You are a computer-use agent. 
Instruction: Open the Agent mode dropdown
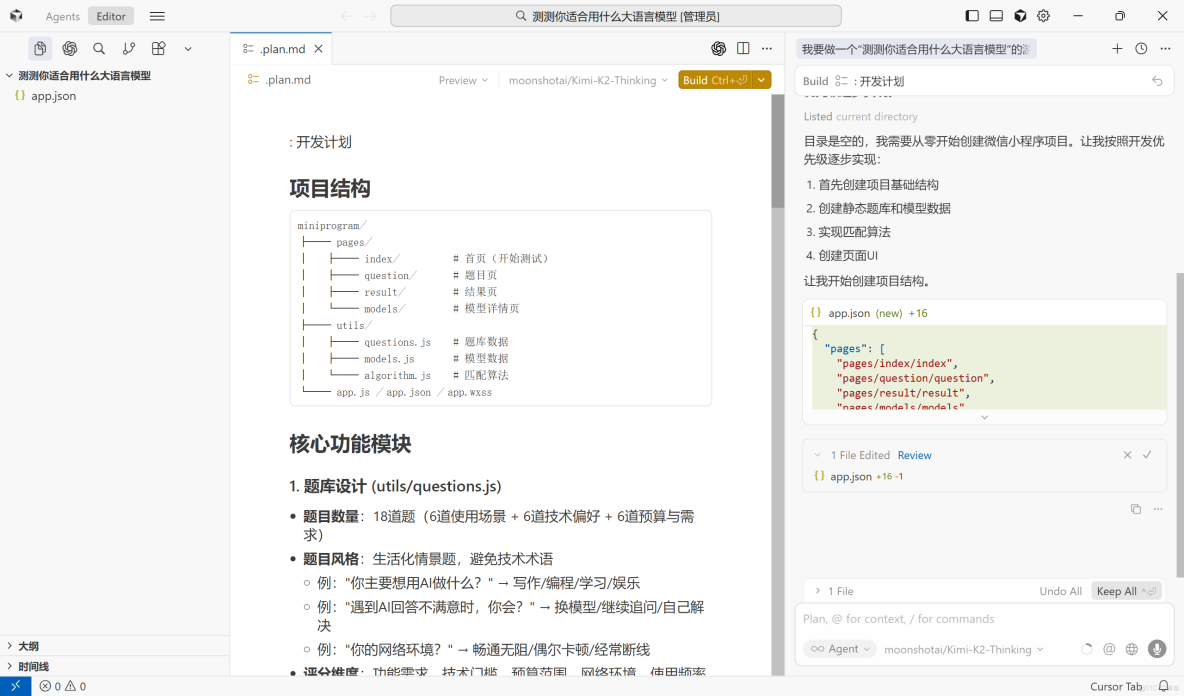(840, 649)
